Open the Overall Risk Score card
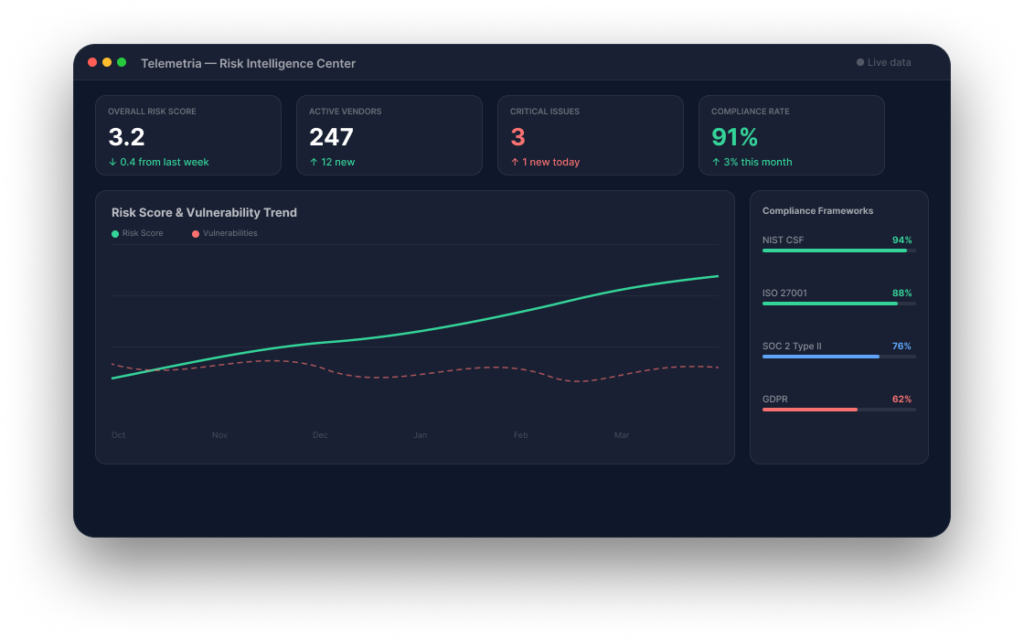Viewport: 1024px width, 640px height. click(x=188, y=135)
